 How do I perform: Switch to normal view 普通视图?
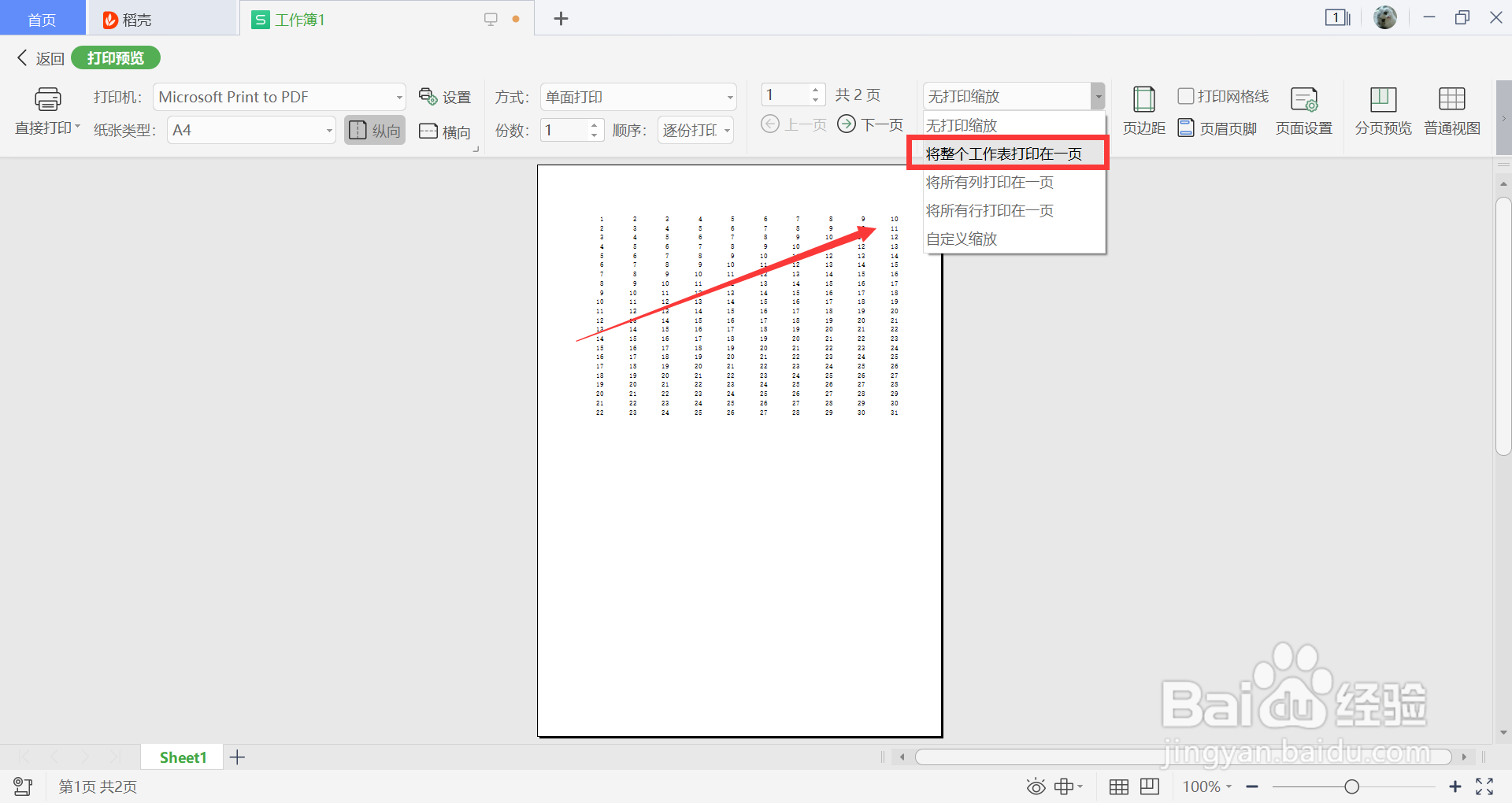pyautogui.click(x=1452, y=110)
